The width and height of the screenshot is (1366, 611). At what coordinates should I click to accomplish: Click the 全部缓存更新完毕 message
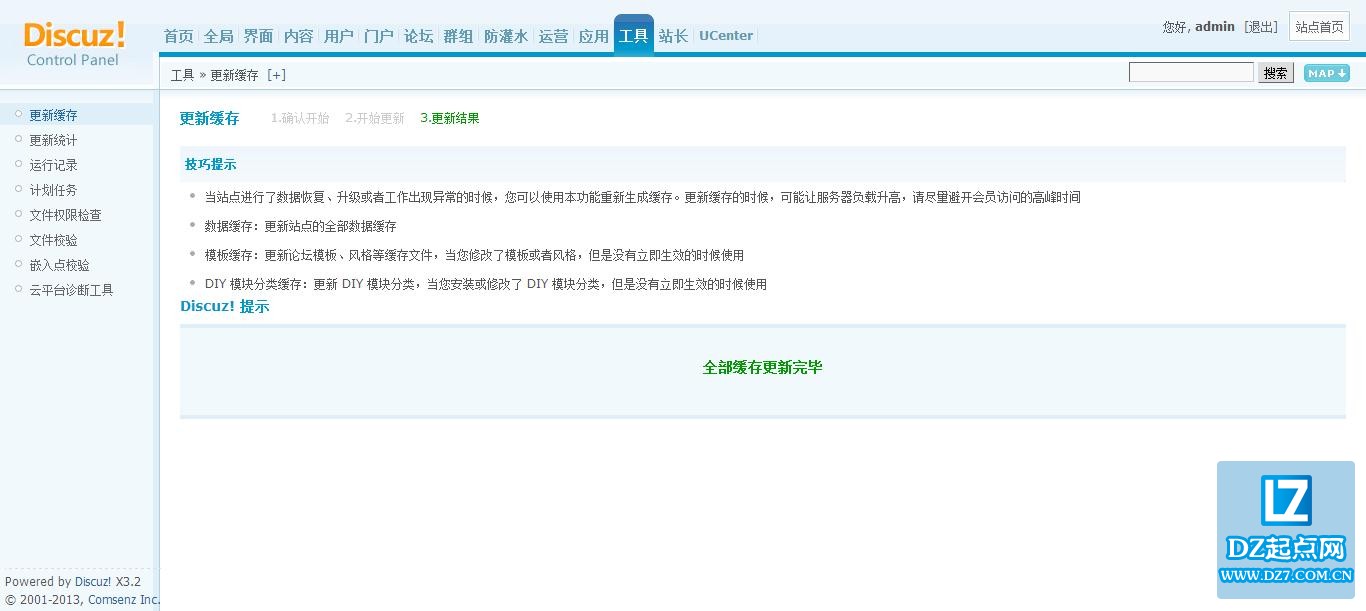763,367
